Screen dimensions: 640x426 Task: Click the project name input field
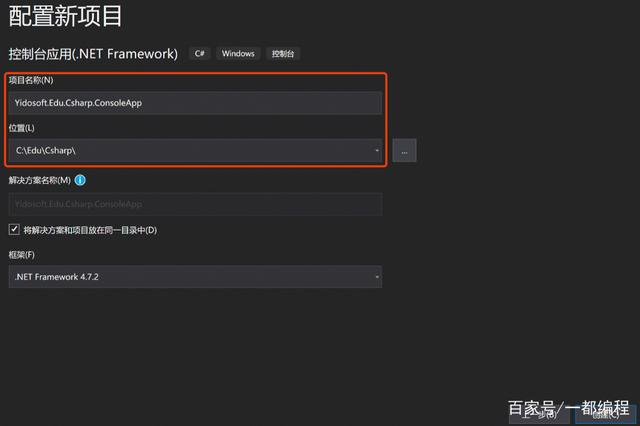click(195, 102)
